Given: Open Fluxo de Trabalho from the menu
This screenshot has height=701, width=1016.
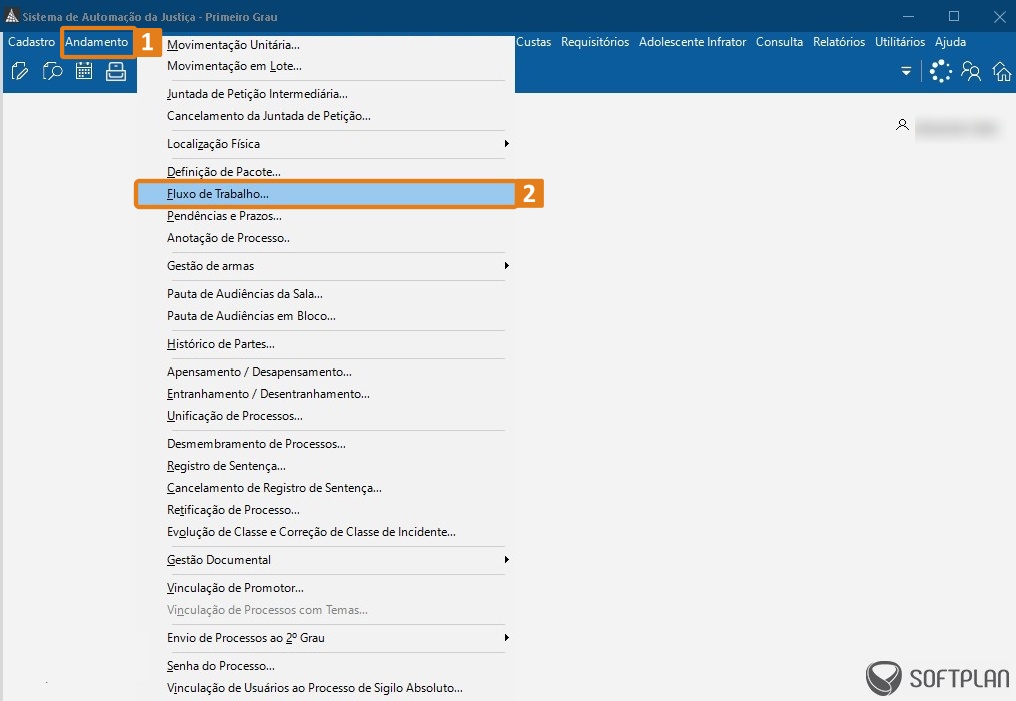Looking at the screenshot, I should point(326,194).
